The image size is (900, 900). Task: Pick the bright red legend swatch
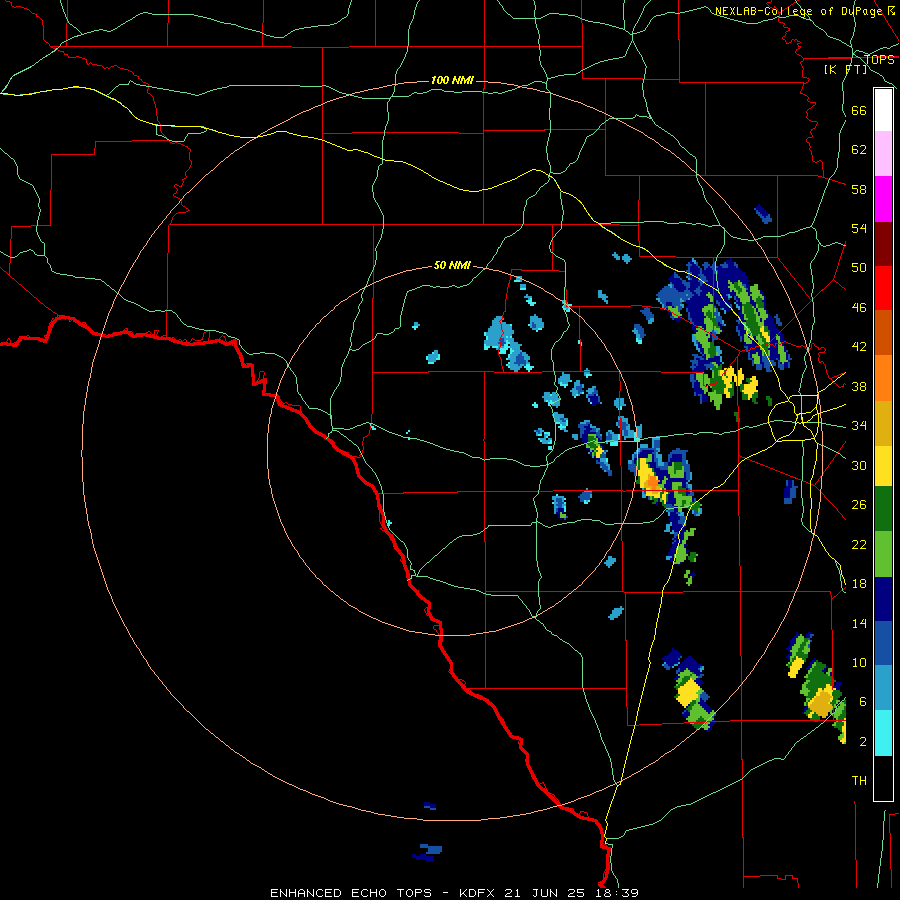pyautogui.click(x=883, y=288)
